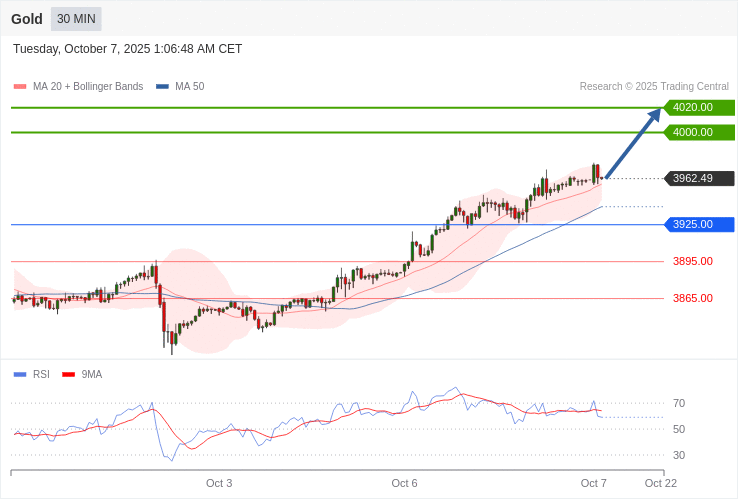Click the blue upward forecast arrow
The width and height of the screenshot is (738, 500).
click(634, 142)
